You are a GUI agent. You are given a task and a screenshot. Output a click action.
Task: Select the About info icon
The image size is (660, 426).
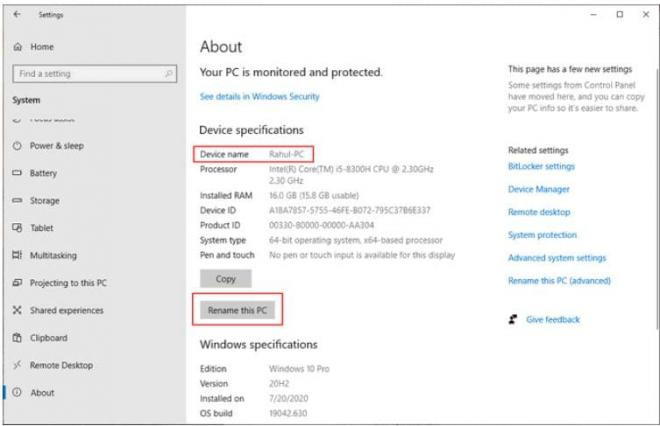(x=17, y=392)
